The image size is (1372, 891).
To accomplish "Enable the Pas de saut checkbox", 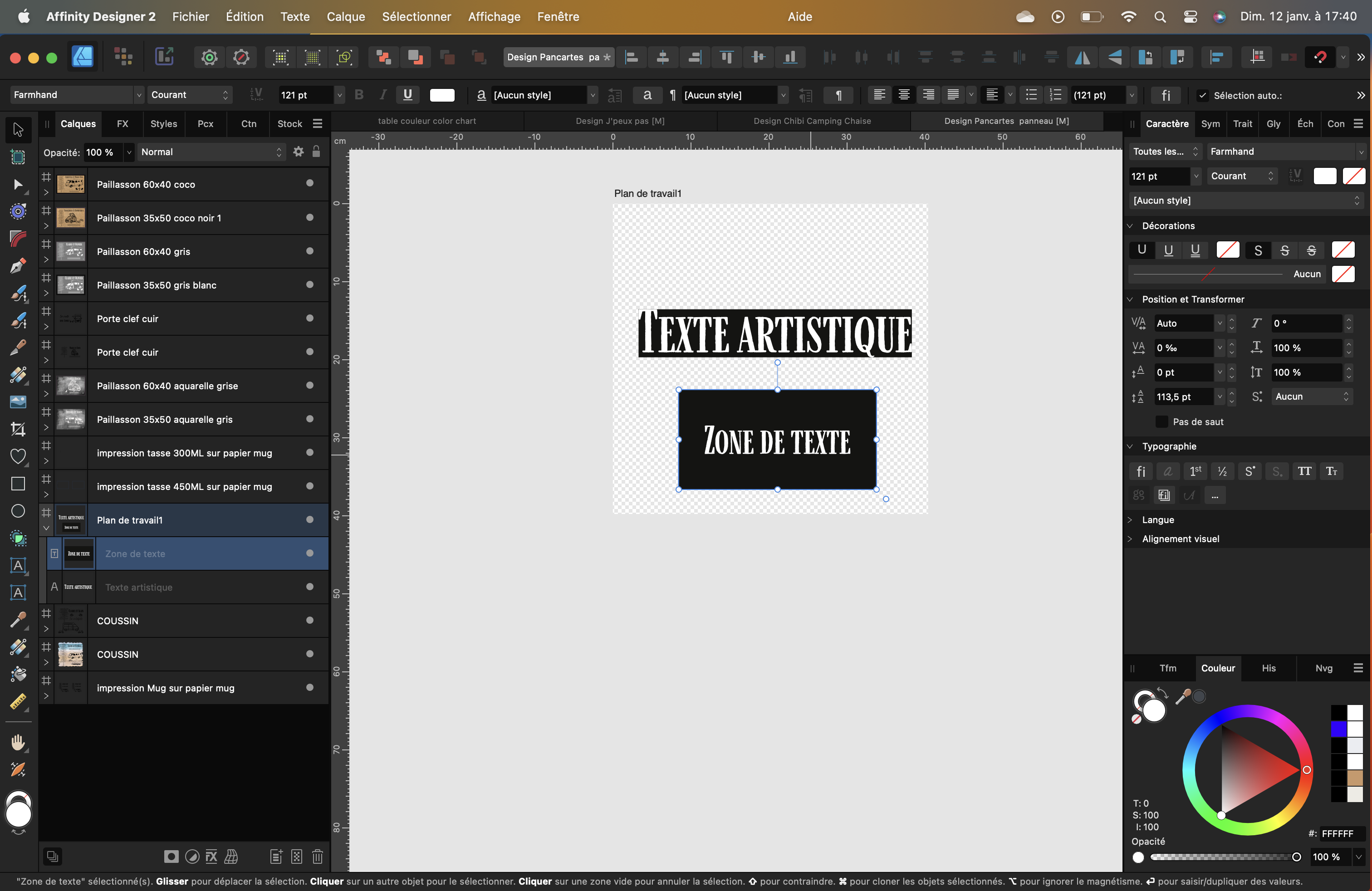I will pos(1161,422).
